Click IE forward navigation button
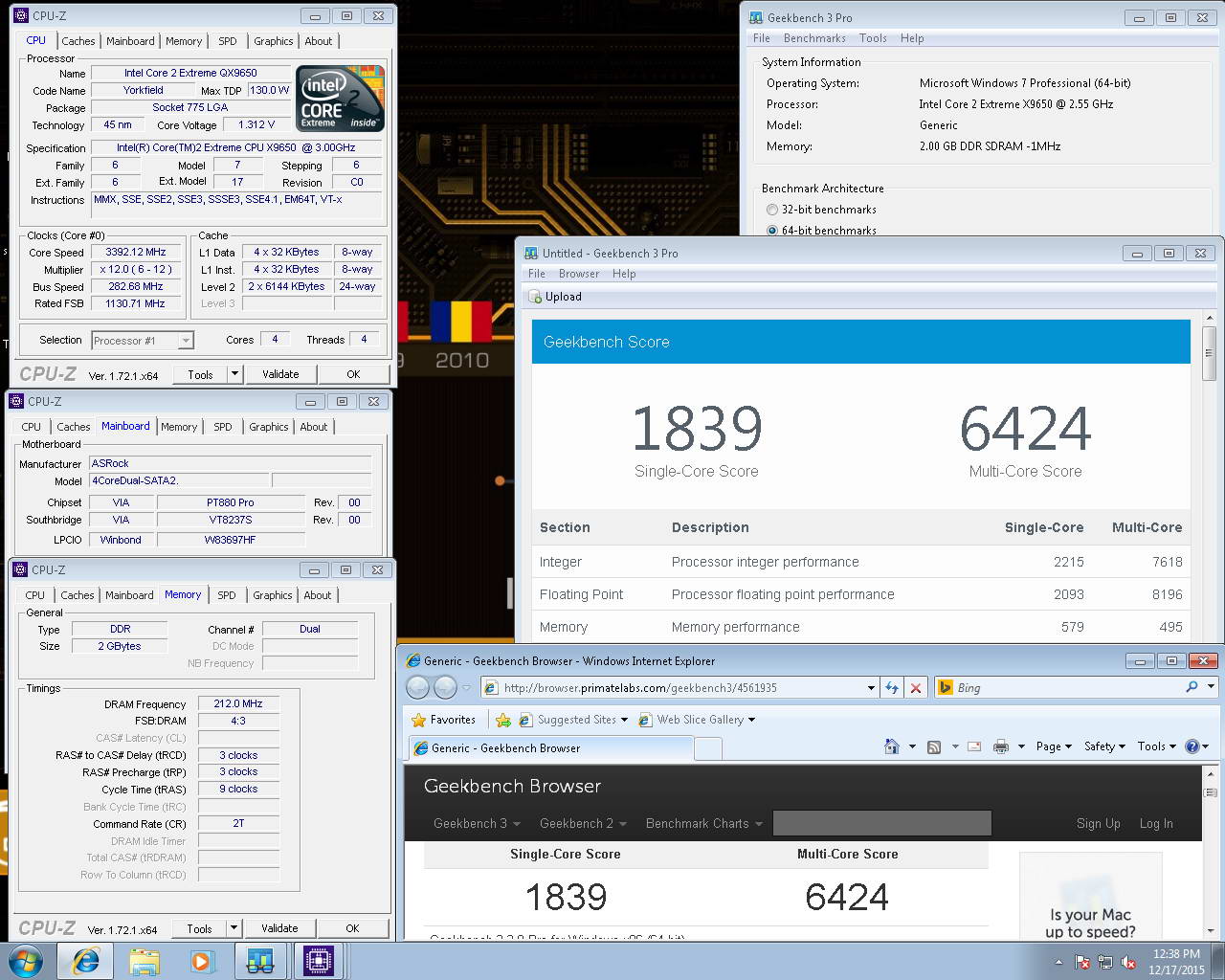Screen dimensions: 1225x980 pyautogui.click(x=446, y=687)
